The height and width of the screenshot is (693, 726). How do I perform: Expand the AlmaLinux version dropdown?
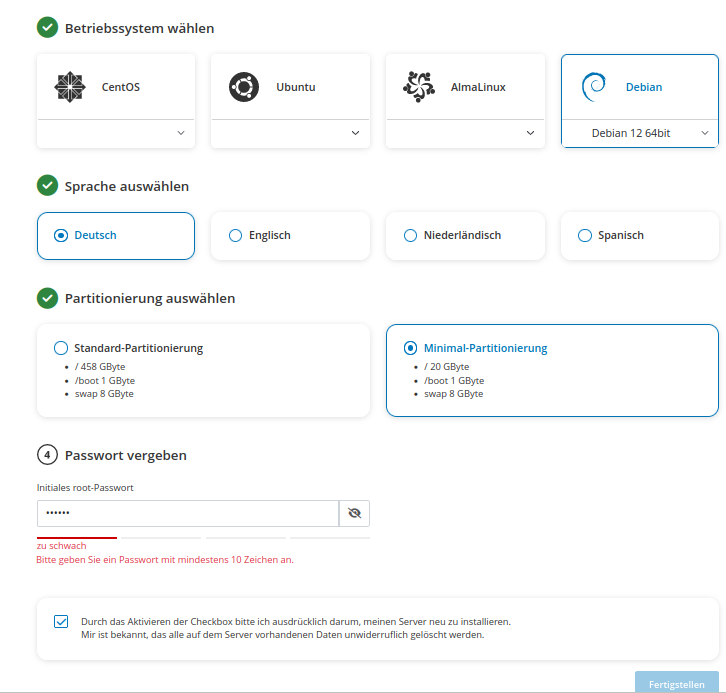465,133
